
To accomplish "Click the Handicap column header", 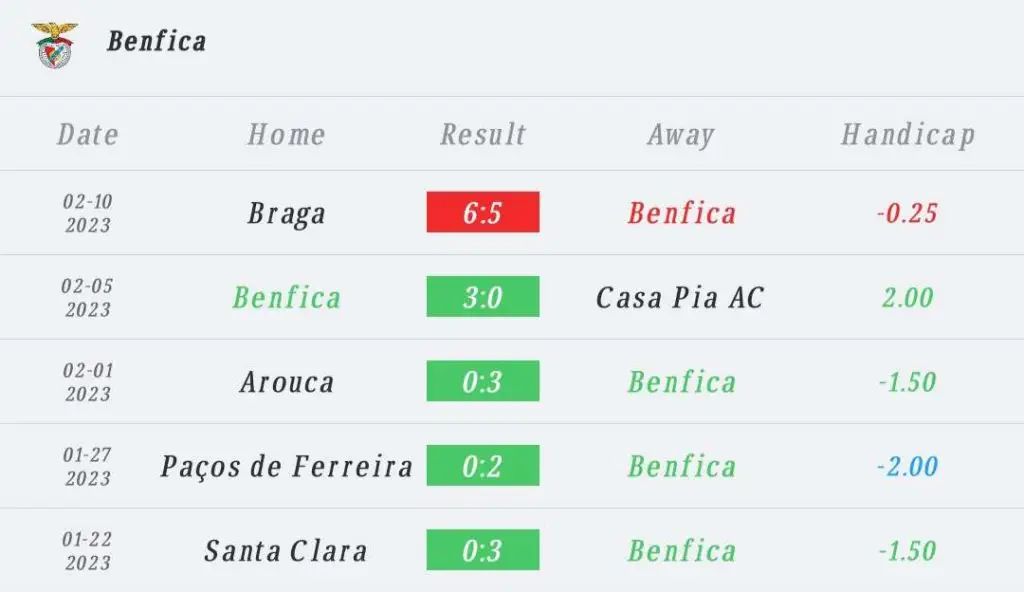I will (x=908, y=135).
